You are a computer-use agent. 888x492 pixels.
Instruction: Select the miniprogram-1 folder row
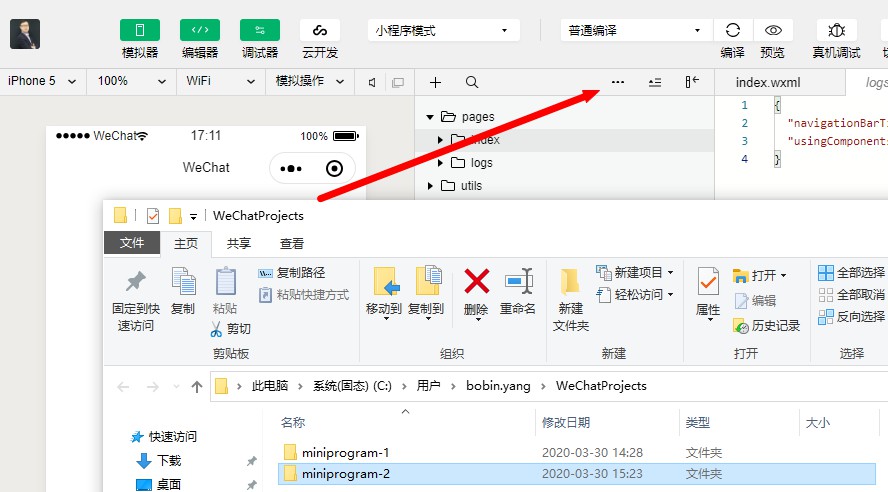click(x=345, y=452)
